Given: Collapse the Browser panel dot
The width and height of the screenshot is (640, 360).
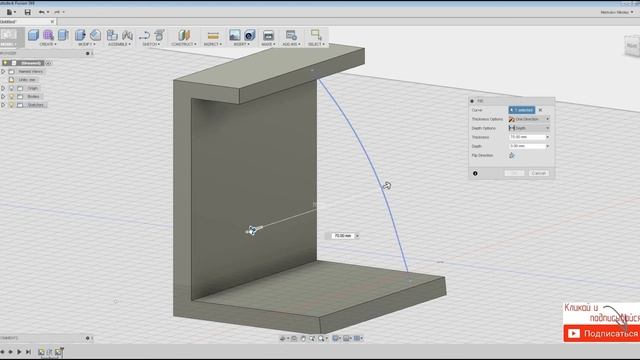Looking at the screenshot, I should (87, 53).
